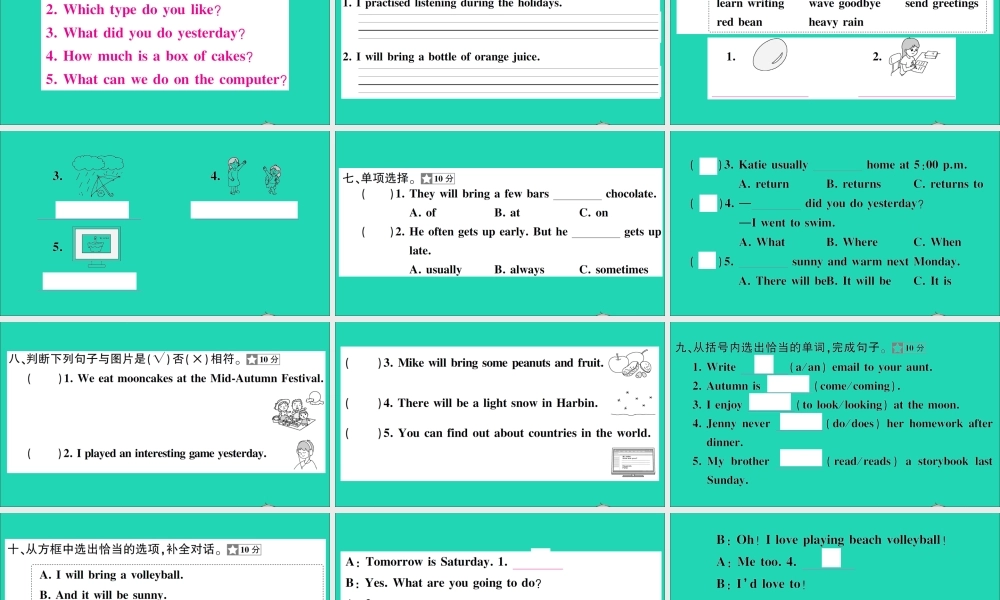The height and width of the screenshot is (600, 1000).
Task: Click the heading '七、单项选择'
Action: tap(380, 179)
